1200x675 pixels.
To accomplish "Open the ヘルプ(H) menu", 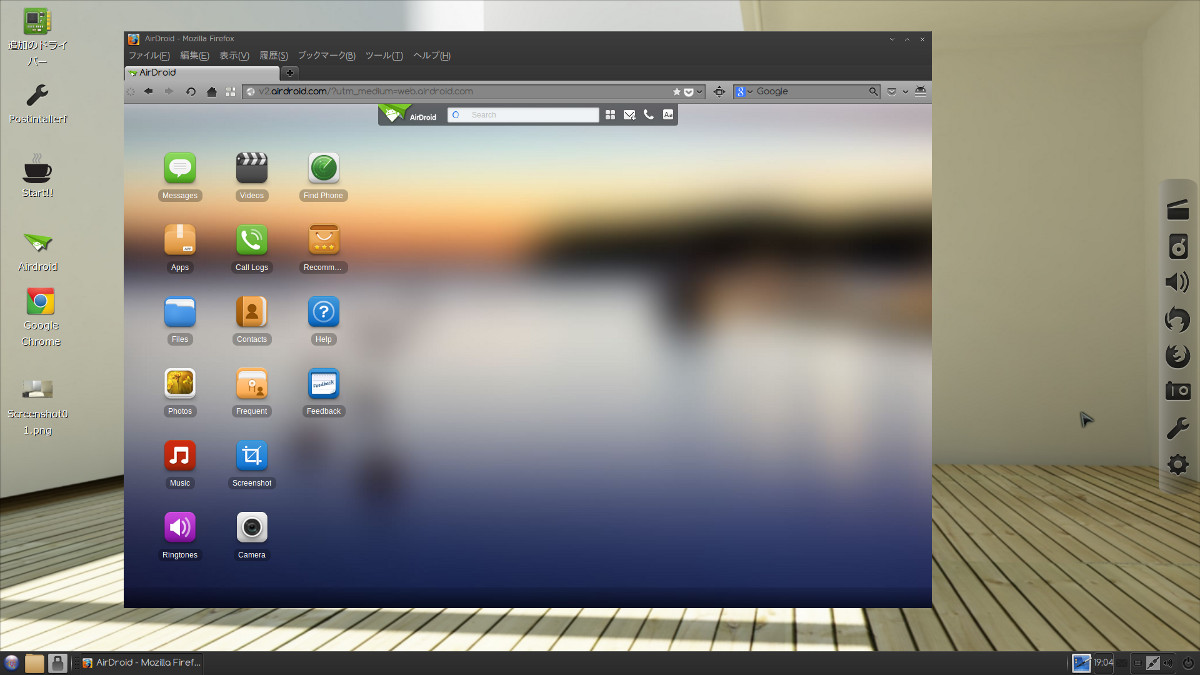I will (432, 56).
